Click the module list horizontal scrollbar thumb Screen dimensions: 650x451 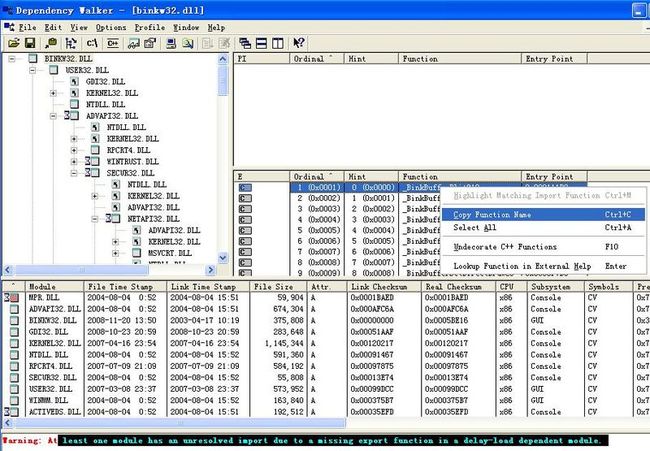tap(180, 422)
